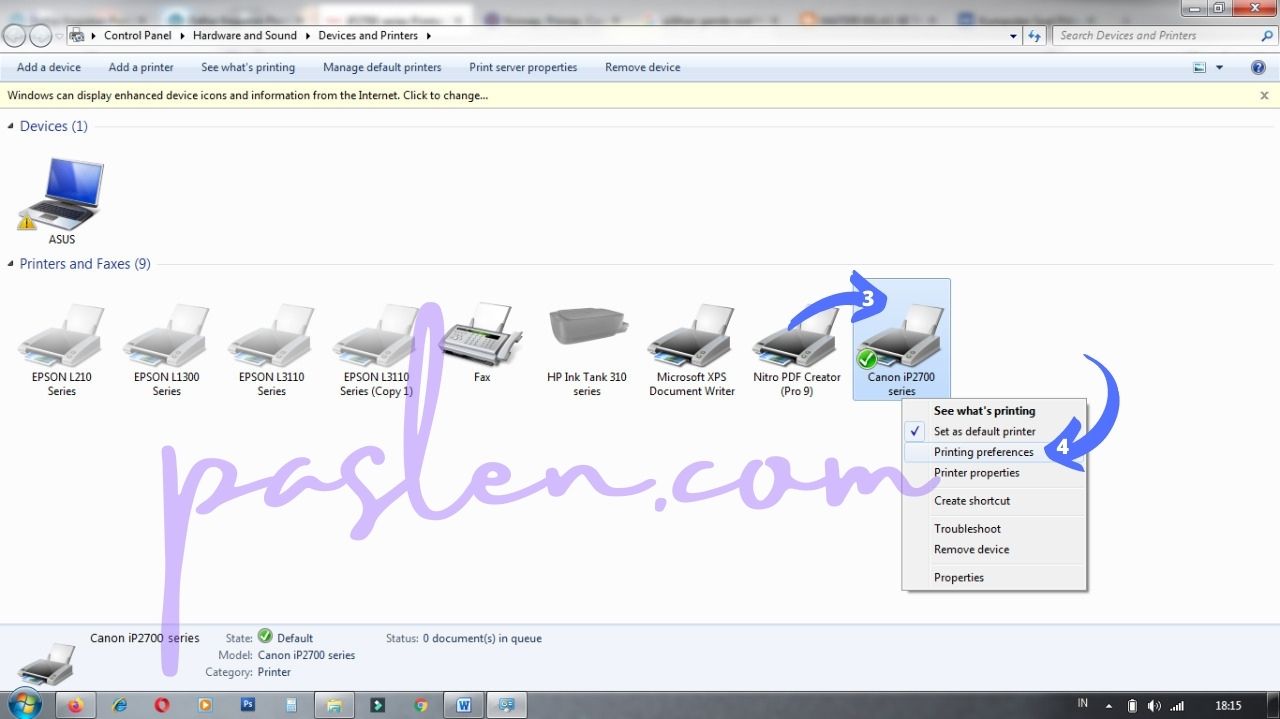Click See what's printing toolbar button
1280x719 pixels.
[x=248, y=67]
